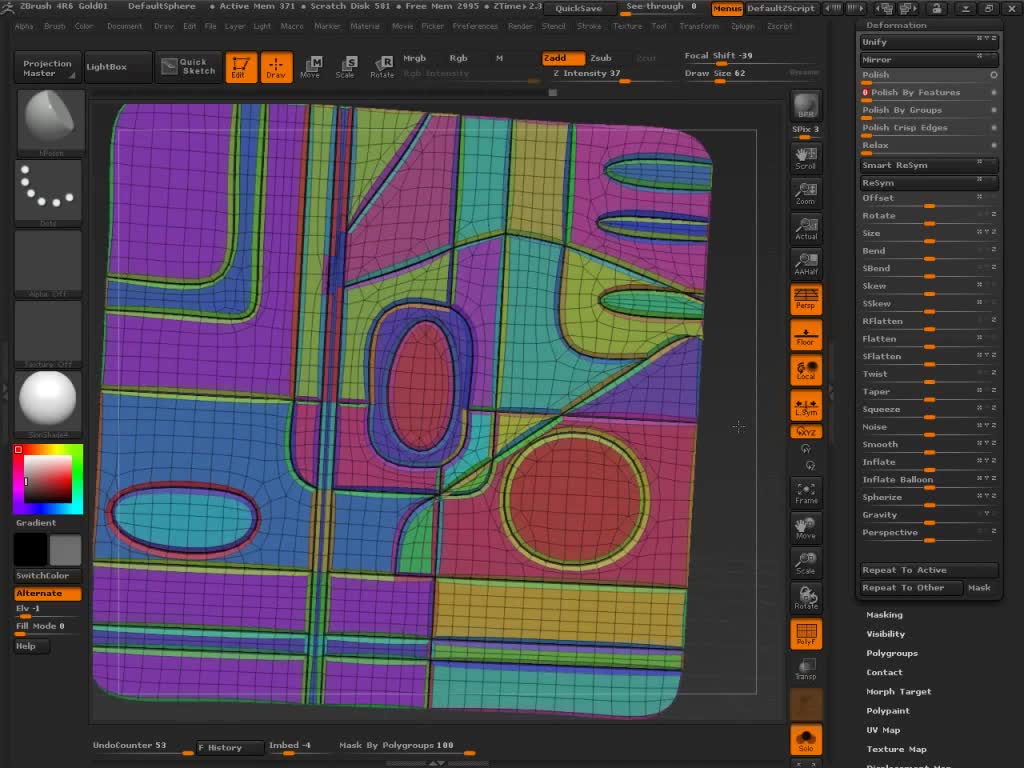Image resolution: width=1024 pixels, height=768 pixels.
Task: Expand the Texture Map subpalette
Action: coord(896,749)
